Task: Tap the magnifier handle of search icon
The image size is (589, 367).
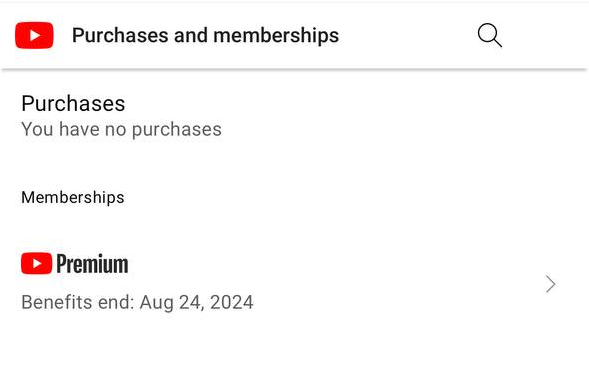Action: 498,42
